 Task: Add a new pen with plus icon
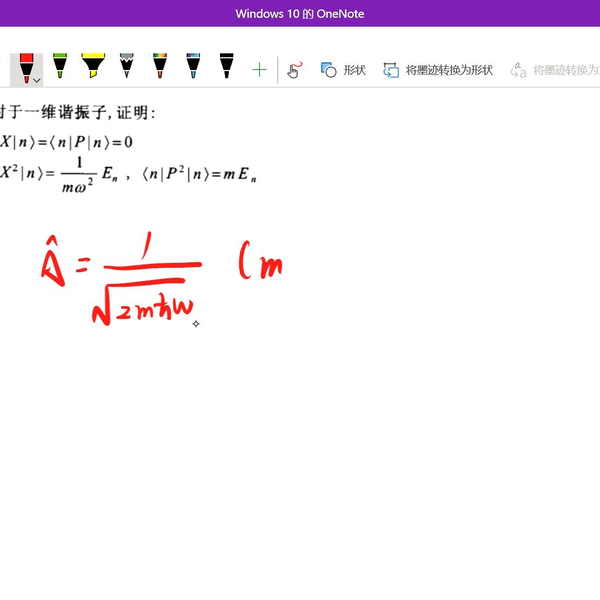pyautogui.click(x=259, y=70)
